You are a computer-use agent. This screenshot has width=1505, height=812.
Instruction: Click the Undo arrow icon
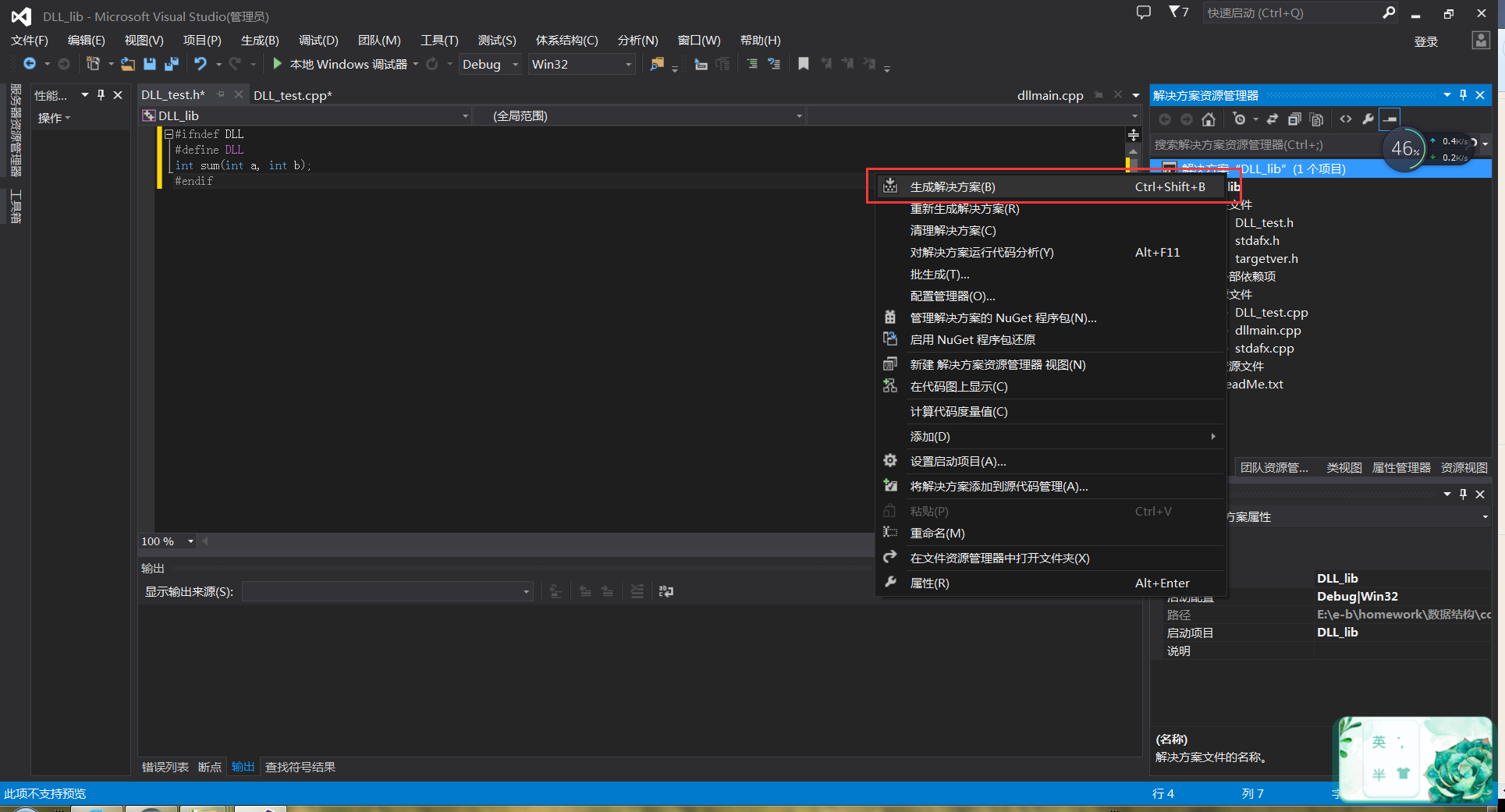click(x=201, y=64)
